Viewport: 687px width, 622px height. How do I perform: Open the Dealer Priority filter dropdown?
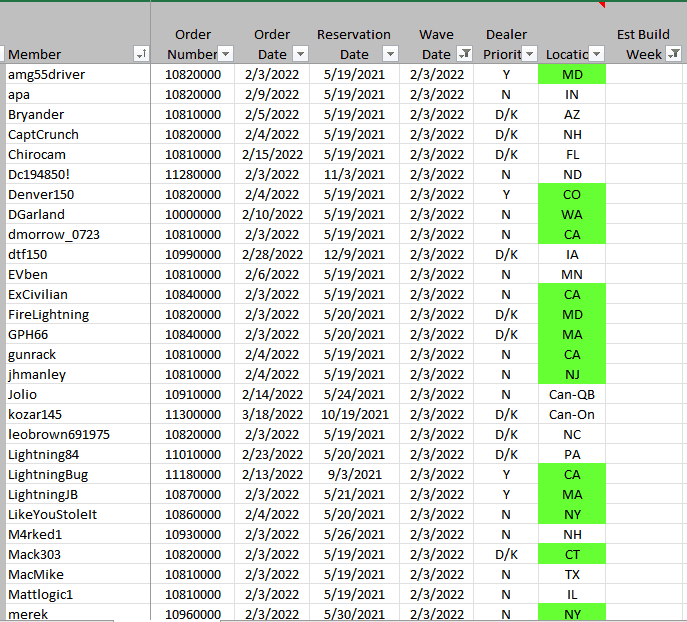pos(530,54)
